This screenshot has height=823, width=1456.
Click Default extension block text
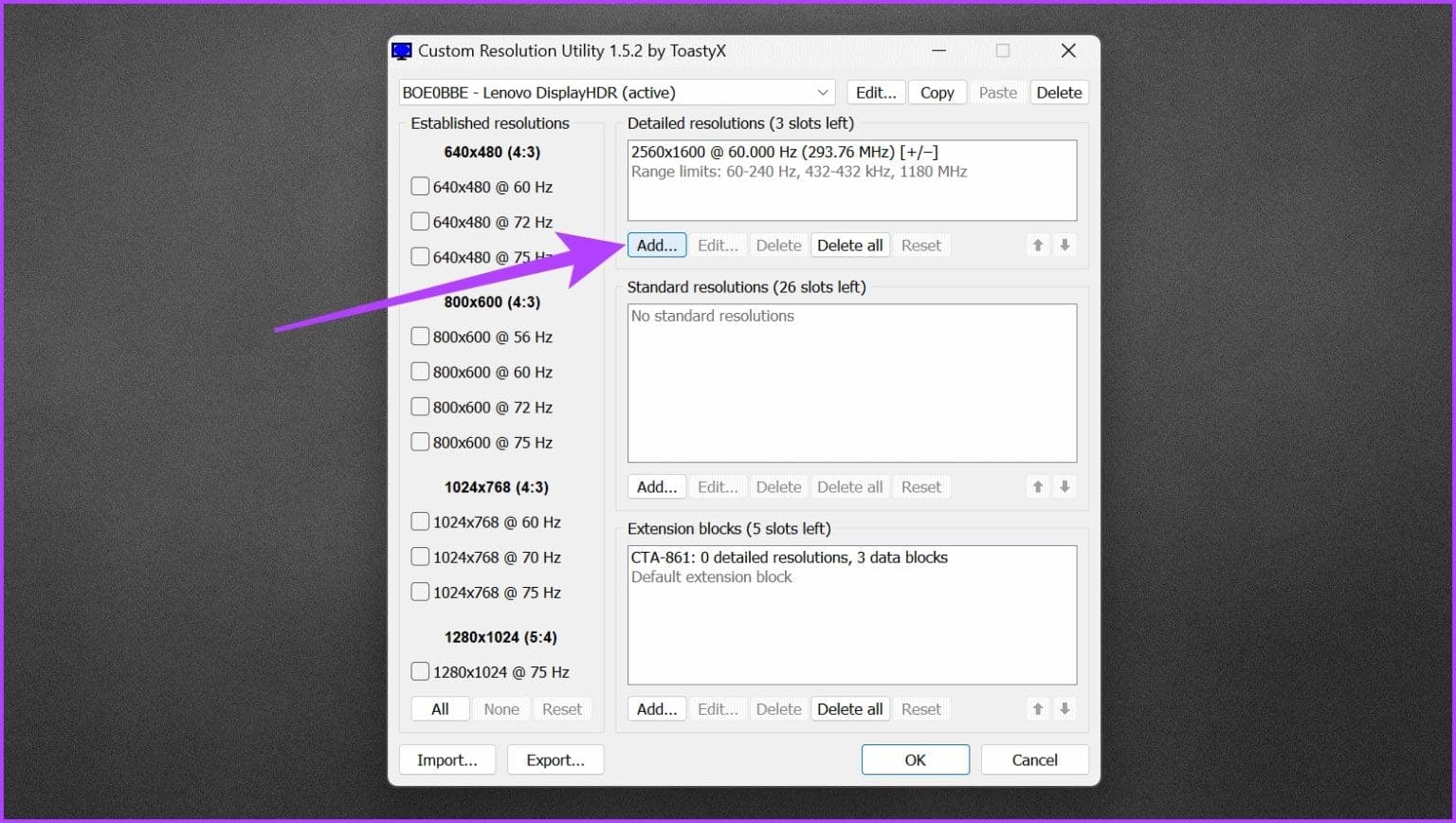pos(711,577)
